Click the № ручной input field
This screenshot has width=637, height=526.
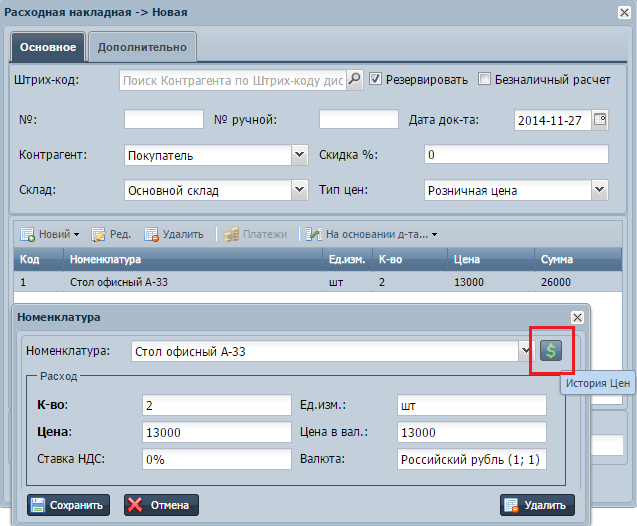point(359,119)
